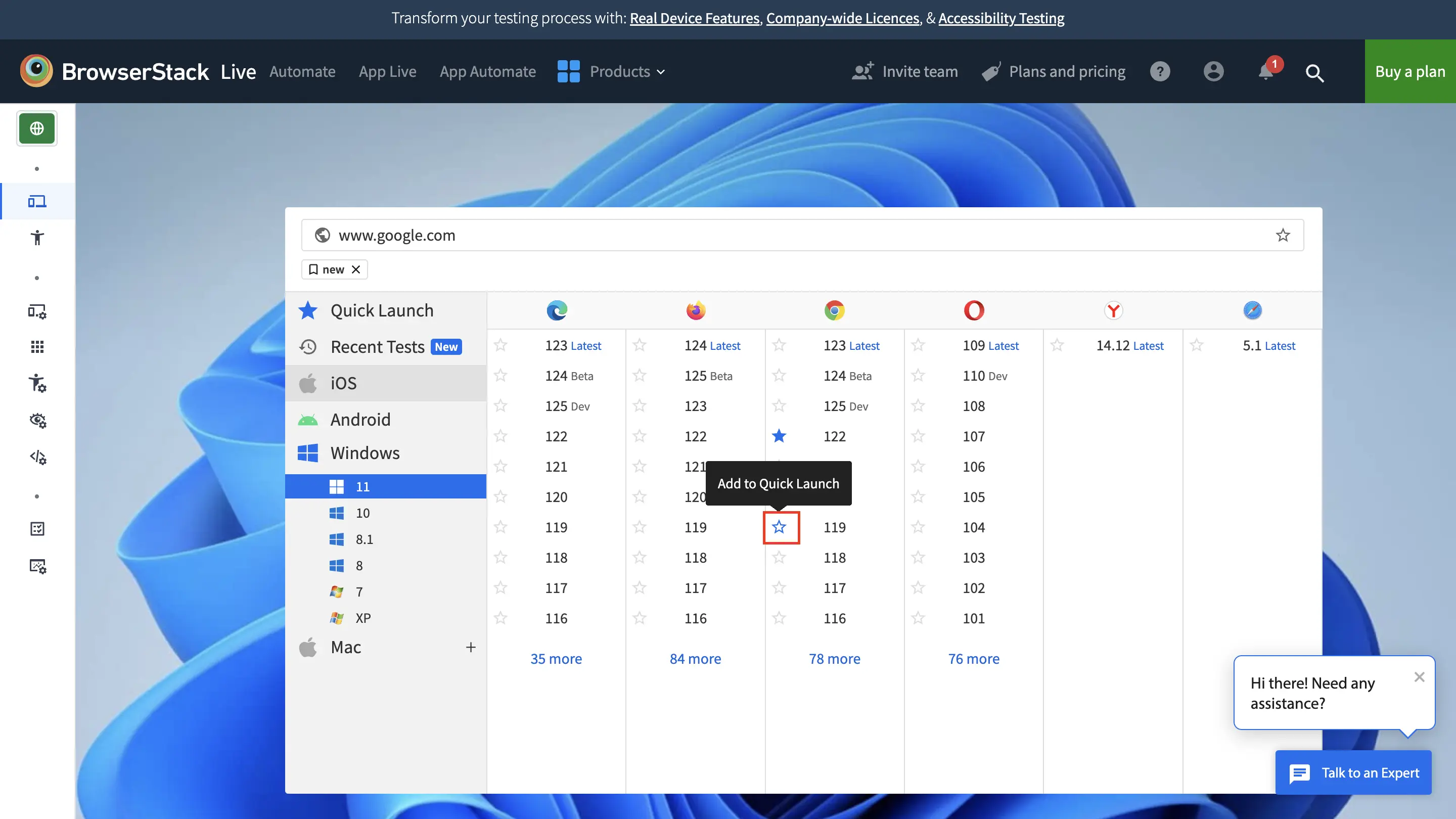The width and height of the screenshot is (1456, 819).
Task: Click the Opera browser column icon
Action: pos(973,310)
